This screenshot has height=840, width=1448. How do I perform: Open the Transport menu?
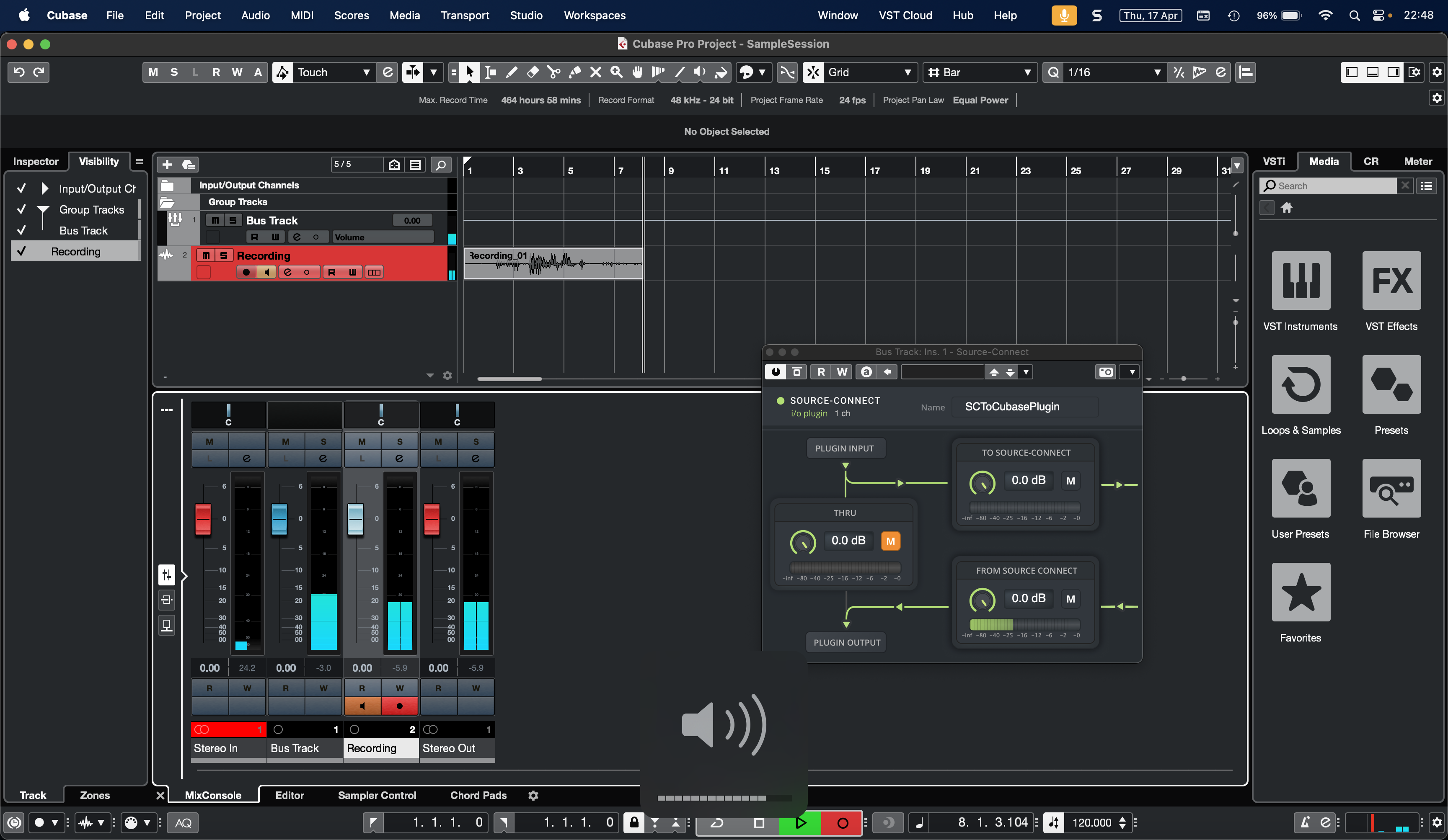(x=464, y=15)
